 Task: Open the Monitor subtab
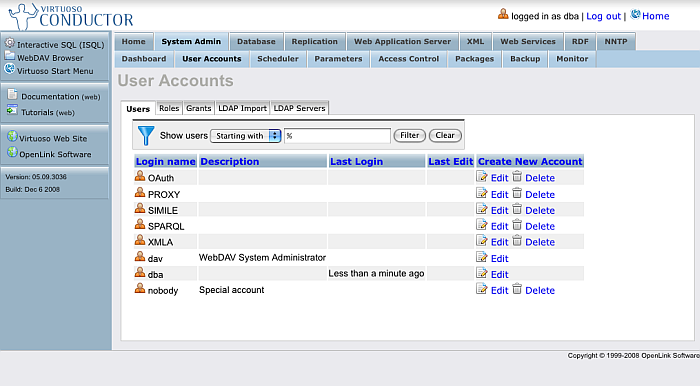(572, 59)
